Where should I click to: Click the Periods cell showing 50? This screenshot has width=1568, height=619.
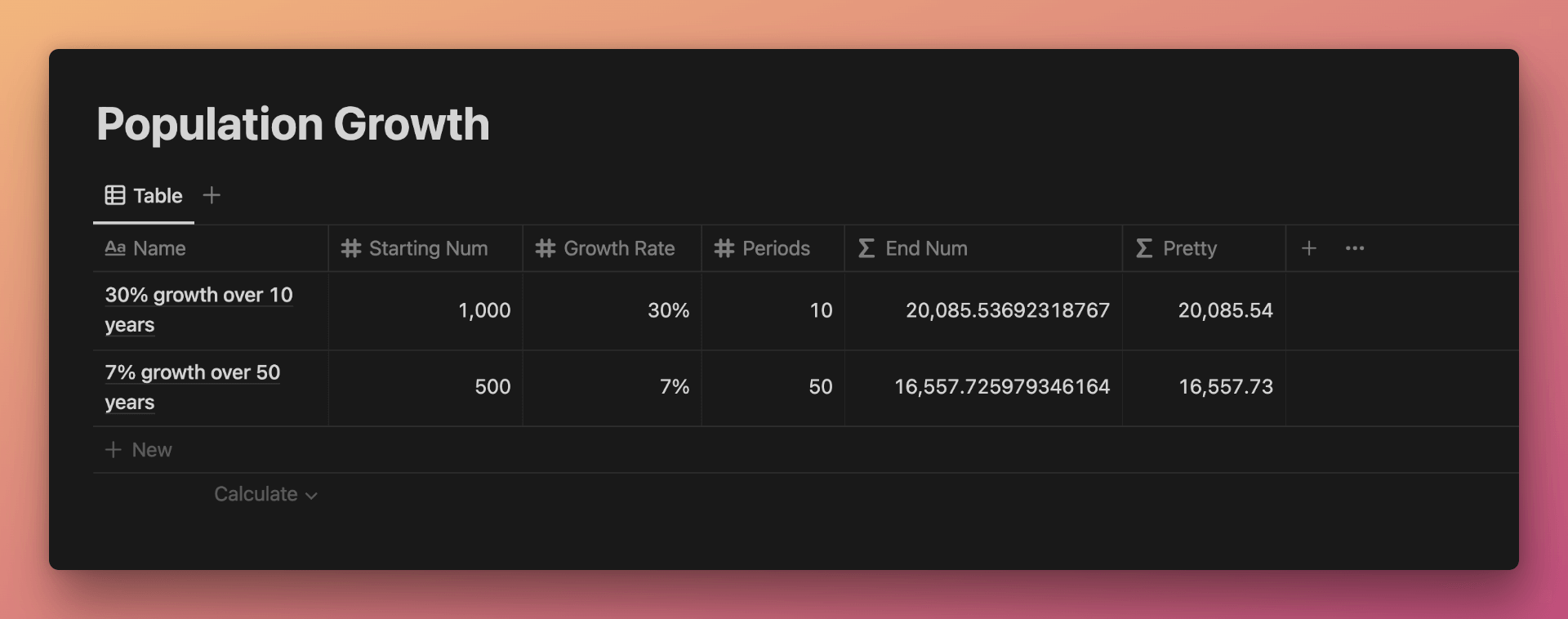pos(773,387)
